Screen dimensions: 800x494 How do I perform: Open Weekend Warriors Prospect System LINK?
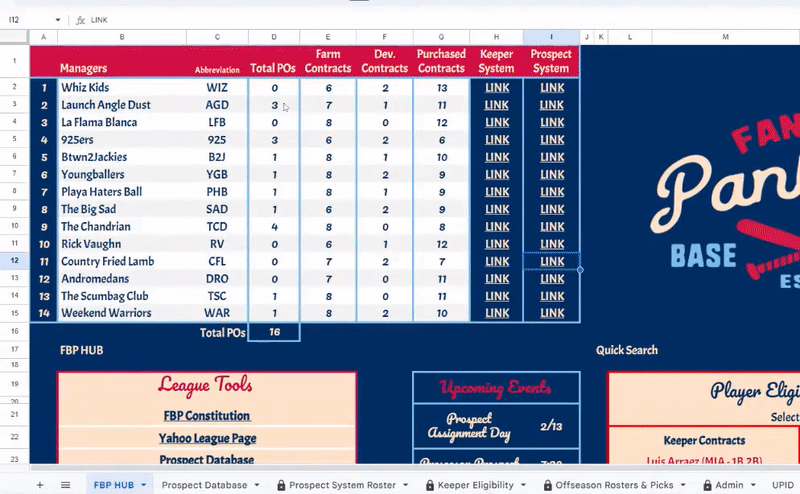pos(552,313)
